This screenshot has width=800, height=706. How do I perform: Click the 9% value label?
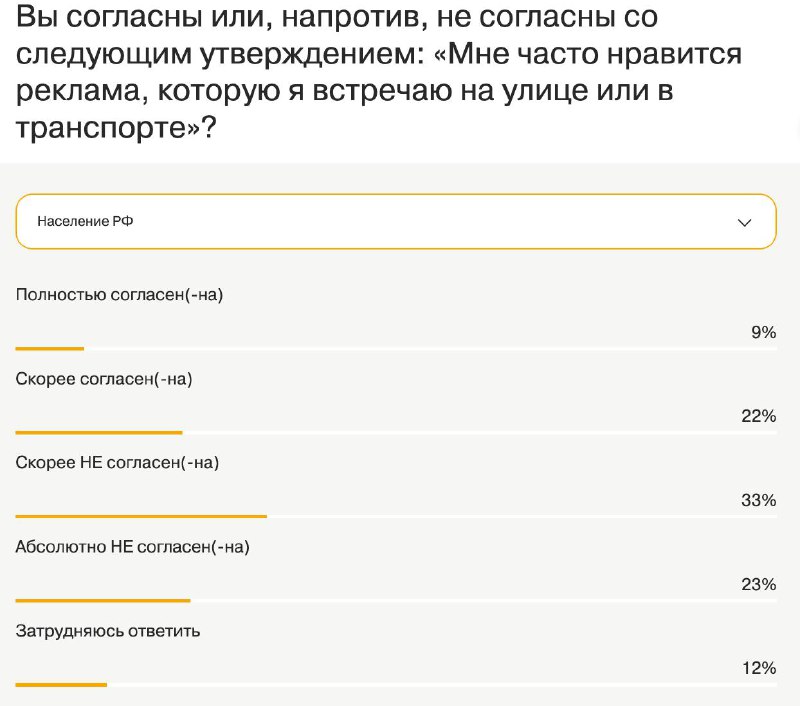[763, 332]
